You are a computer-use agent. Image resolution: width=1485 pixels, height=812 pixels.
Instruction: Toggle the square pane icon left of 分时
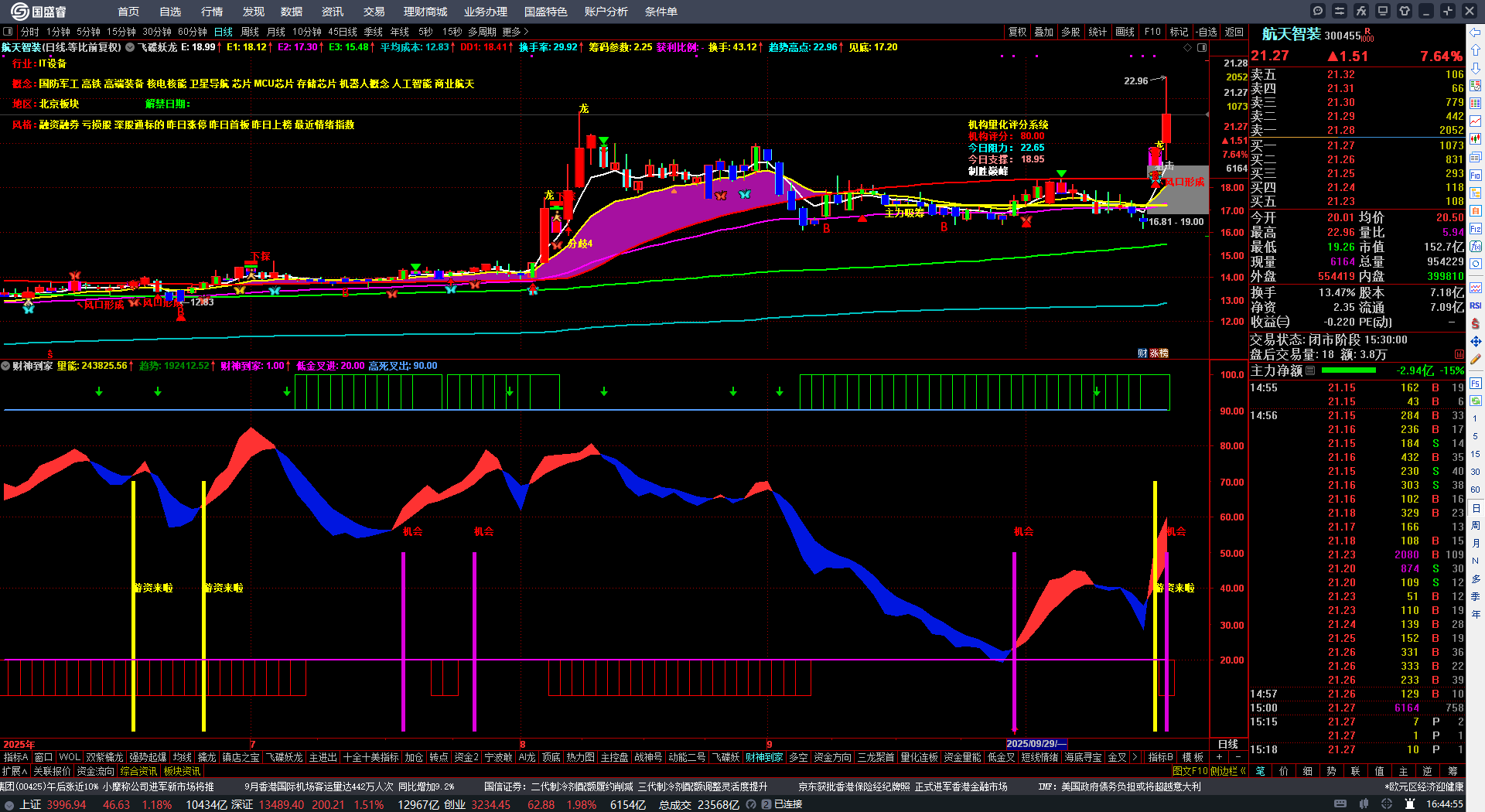8,32
